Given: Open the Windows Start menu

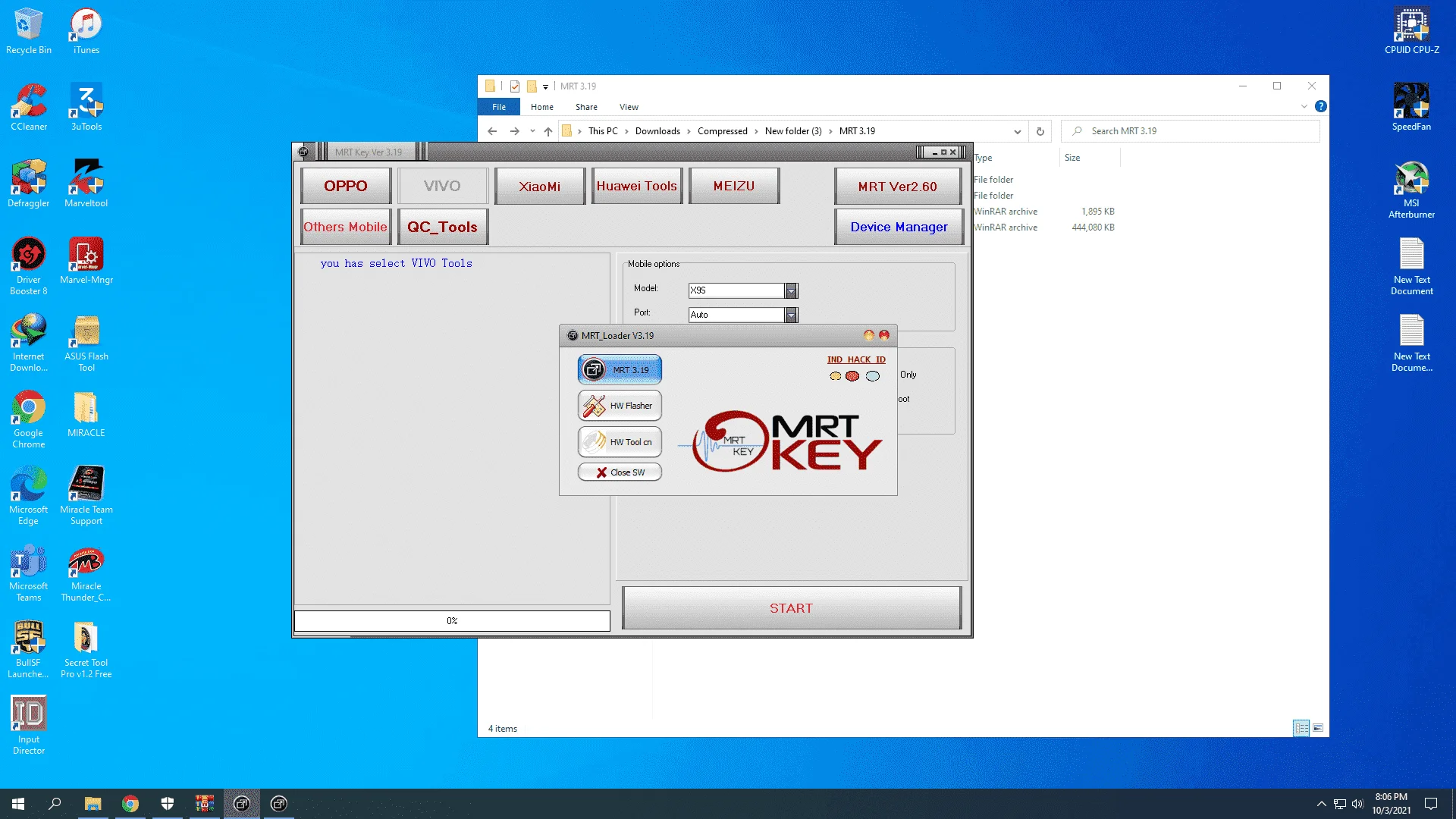Looking at the screenshot, I should pyautogui.click(x=18, y=804).
